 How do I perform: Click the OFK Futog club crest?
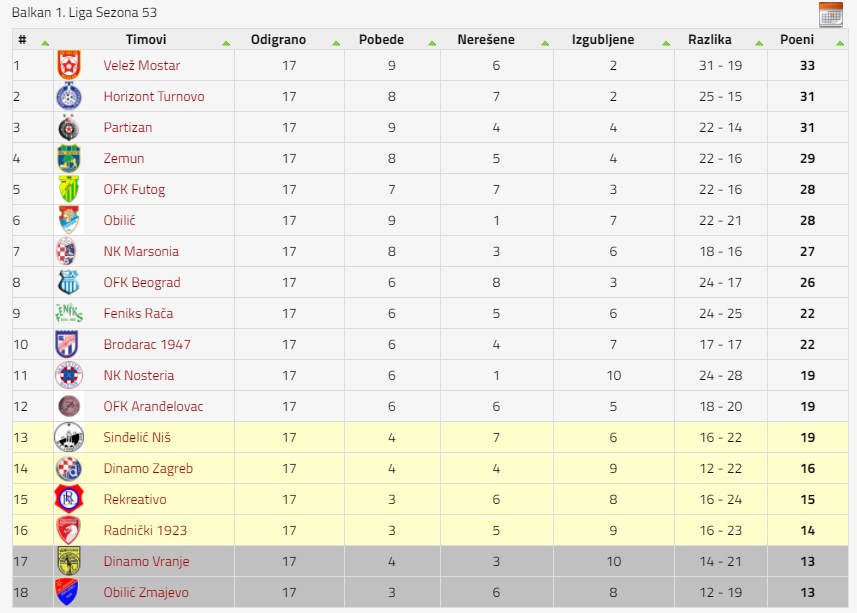point(69,190)
